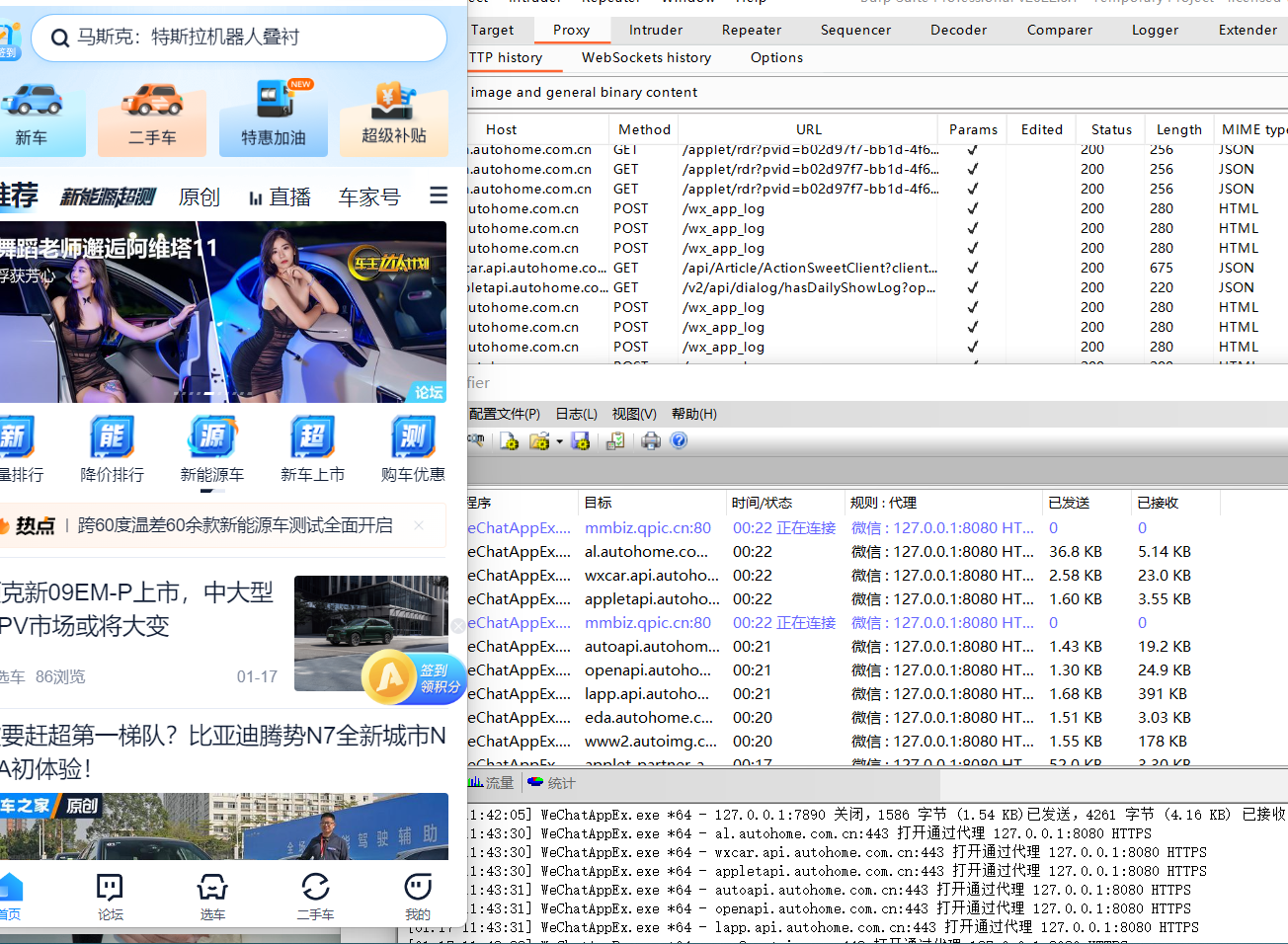The image size is (1288, 944).
Task: Select the 直播 feed tab
Action: click(x=280, y=197)
